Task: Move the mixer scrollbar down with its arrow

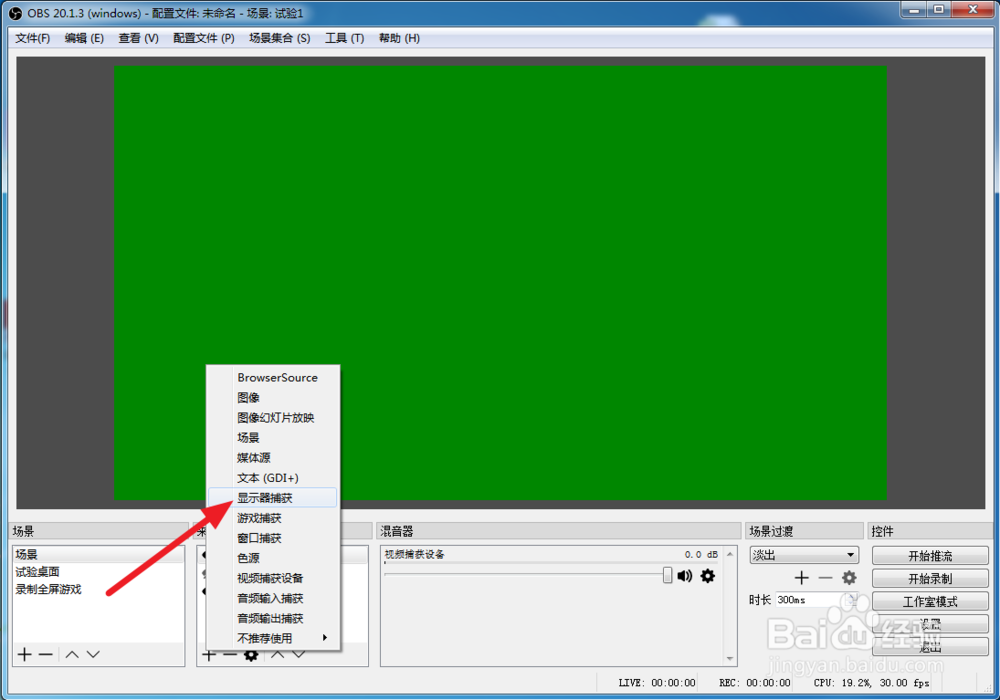Action: pos(730,659)
